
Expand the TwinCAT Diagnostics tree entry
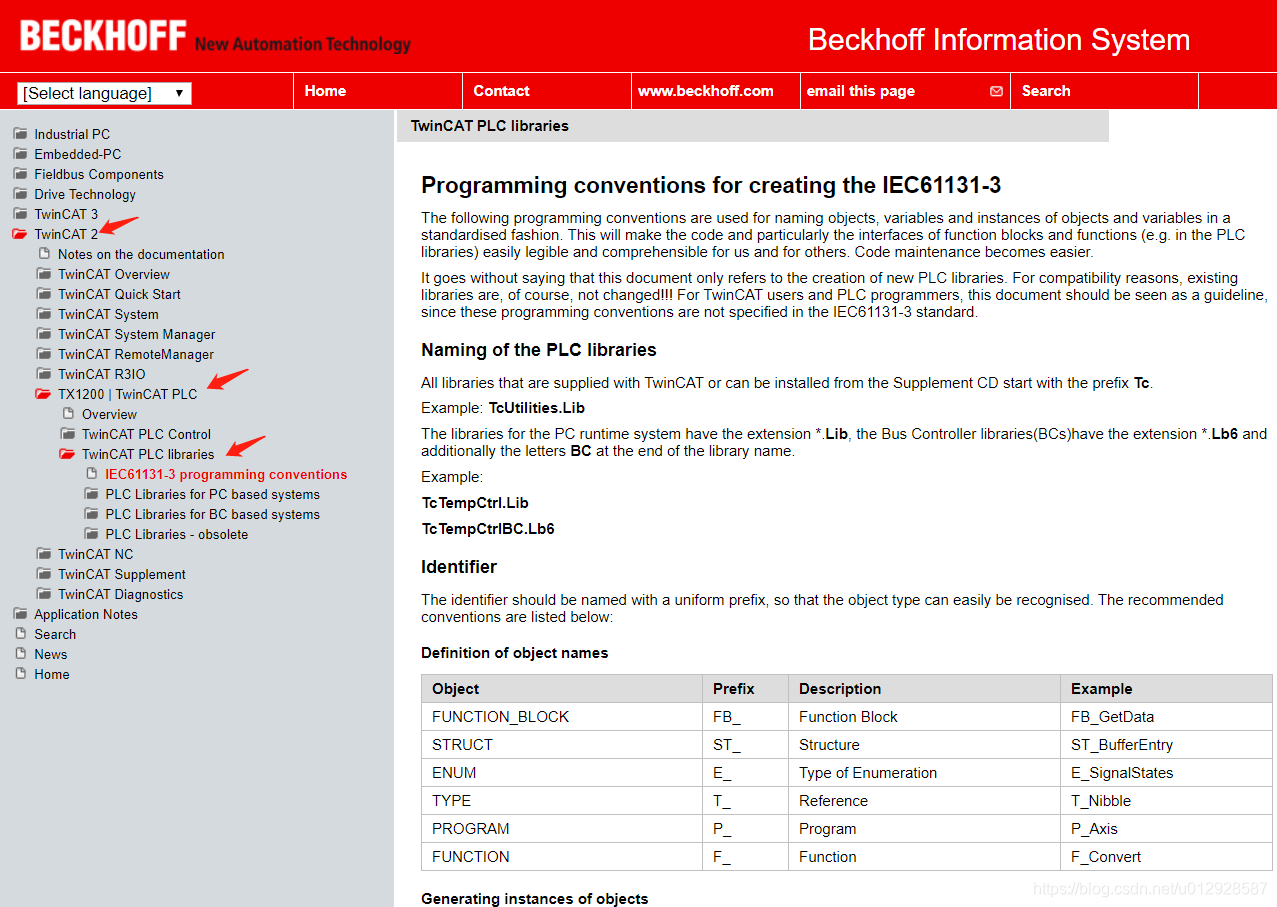(x=121, y=594)
